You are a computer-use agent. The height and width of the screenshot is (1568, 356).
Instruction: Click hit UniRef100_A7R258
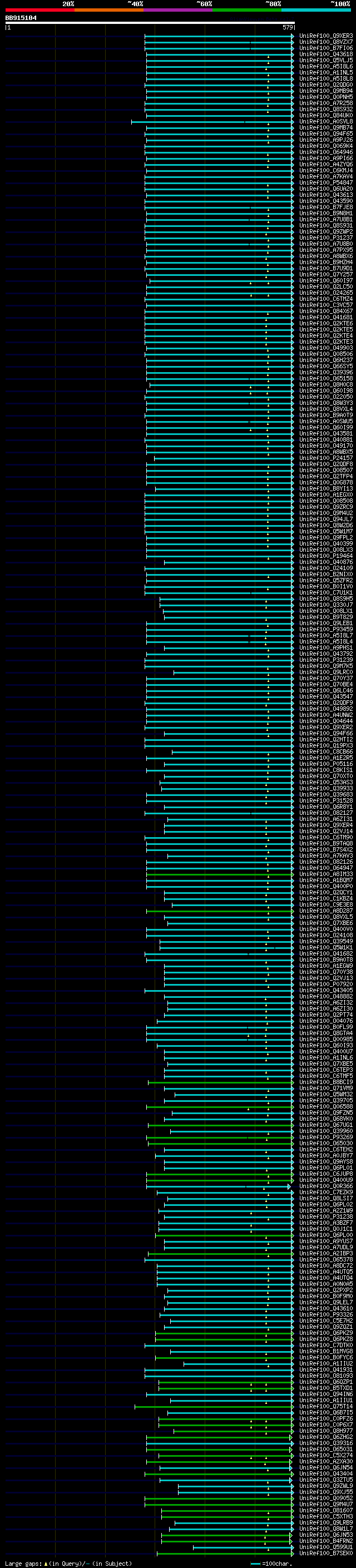(x=325, y=103)
